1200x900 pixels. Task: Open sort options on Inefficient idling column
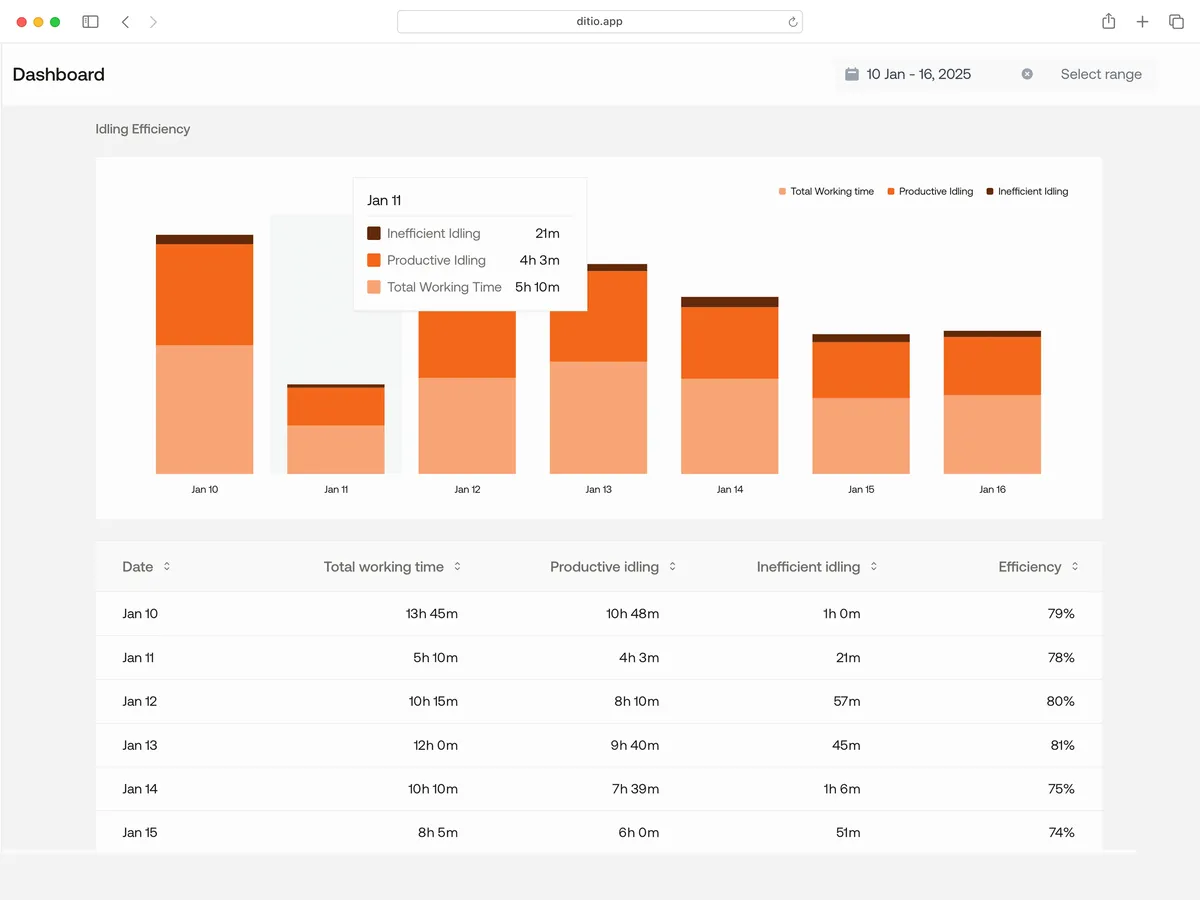(874, 566)
